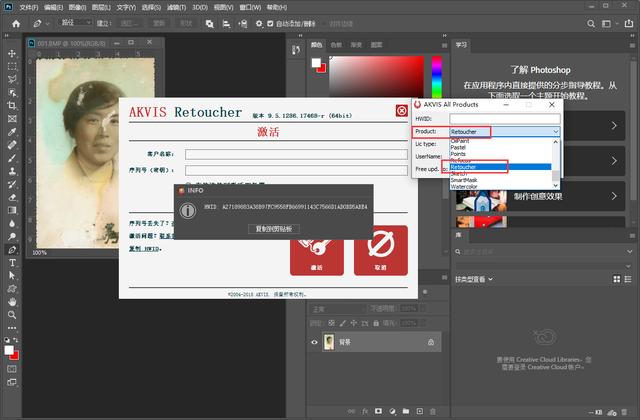Choose Watercolor in the product list
Image resolution: width=640 pixels, height=420 pixels.
(x=500, y=187)
